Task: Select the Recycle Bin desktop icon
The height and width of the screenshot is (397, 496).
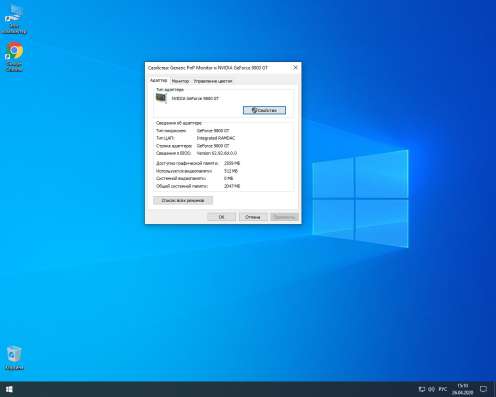Action: [x=14, y=358]
